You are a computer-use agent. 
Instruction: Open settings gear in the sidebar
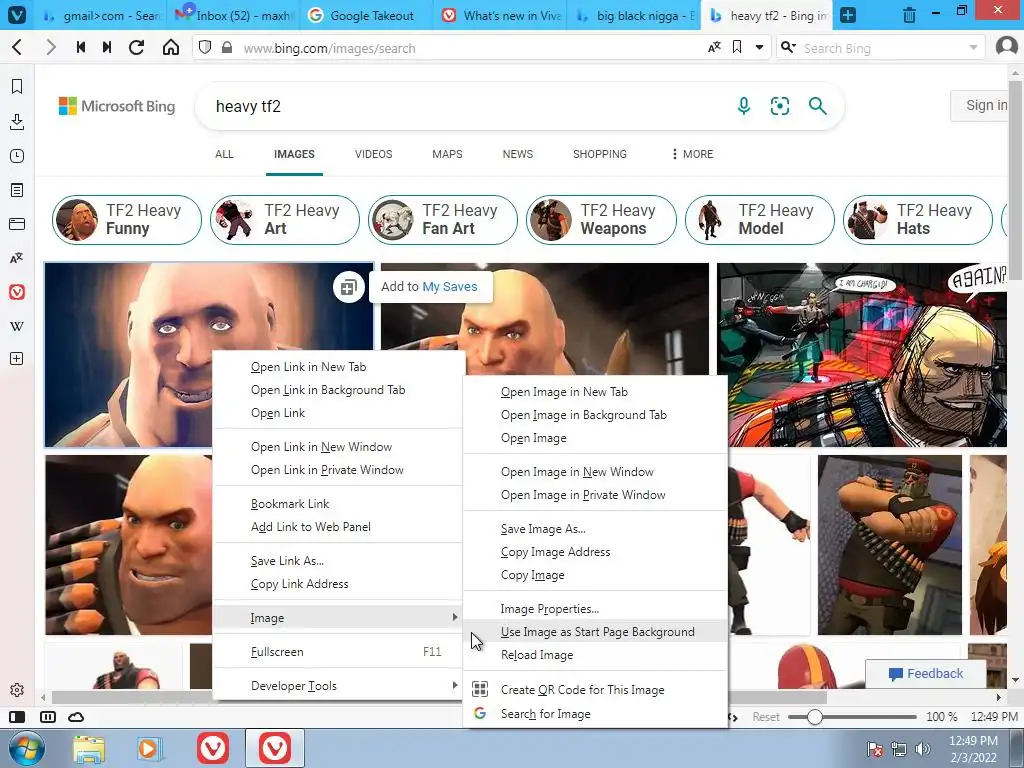[x=17, y=690]
